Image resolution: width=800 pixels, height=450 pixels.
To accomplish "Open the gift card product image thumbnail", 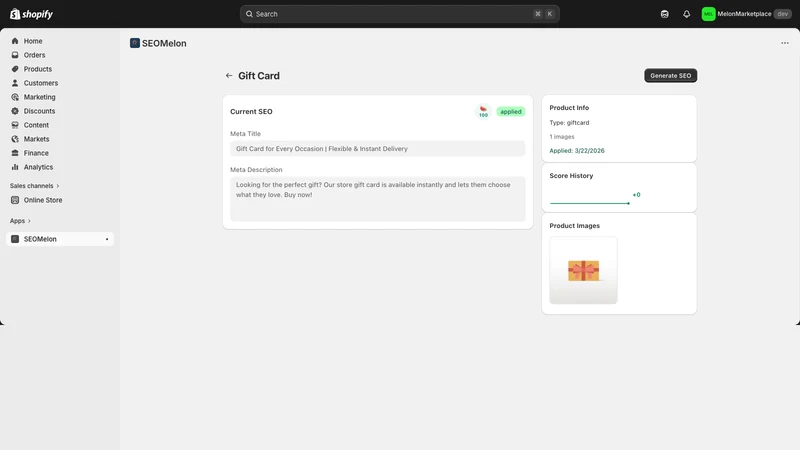I will [x=583, y=270].
